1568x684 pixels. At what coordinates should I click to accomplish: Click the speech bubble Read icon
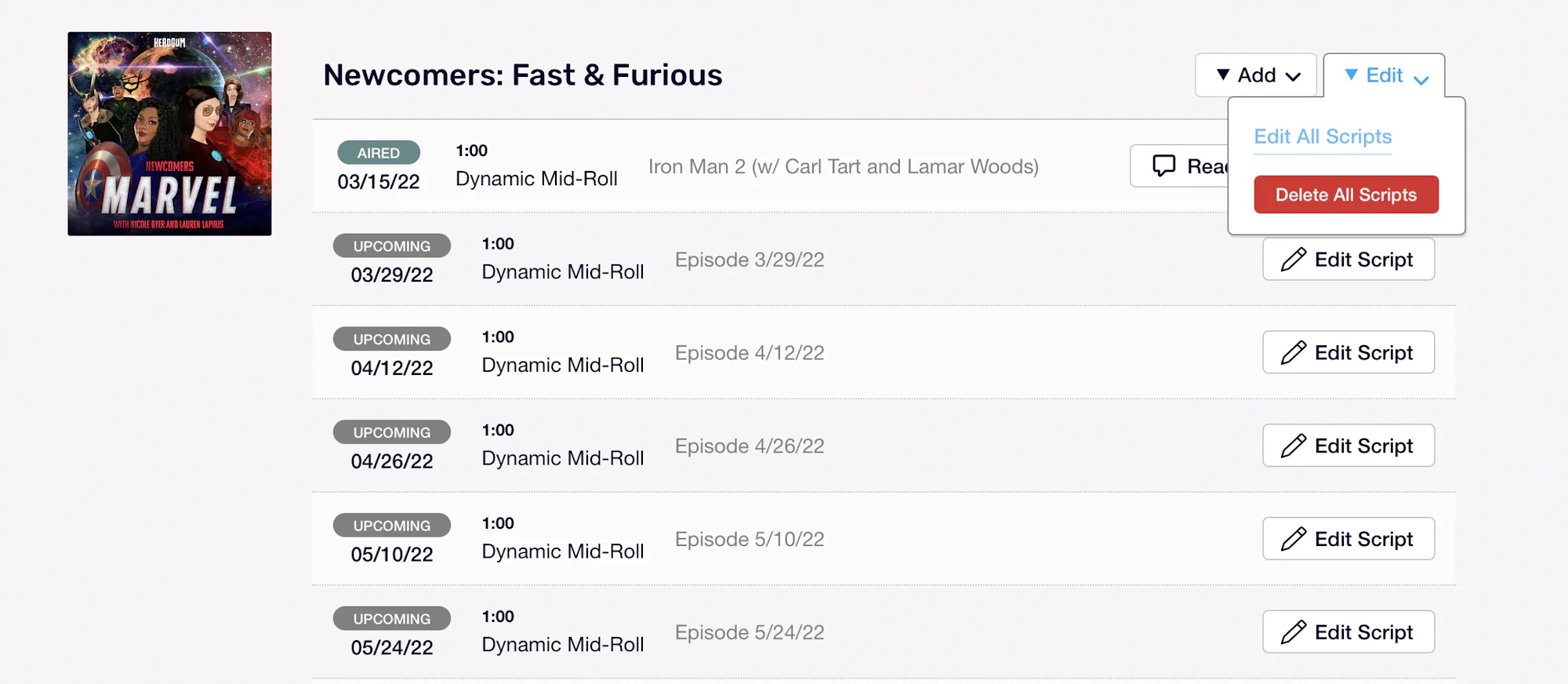[1164, 166]
